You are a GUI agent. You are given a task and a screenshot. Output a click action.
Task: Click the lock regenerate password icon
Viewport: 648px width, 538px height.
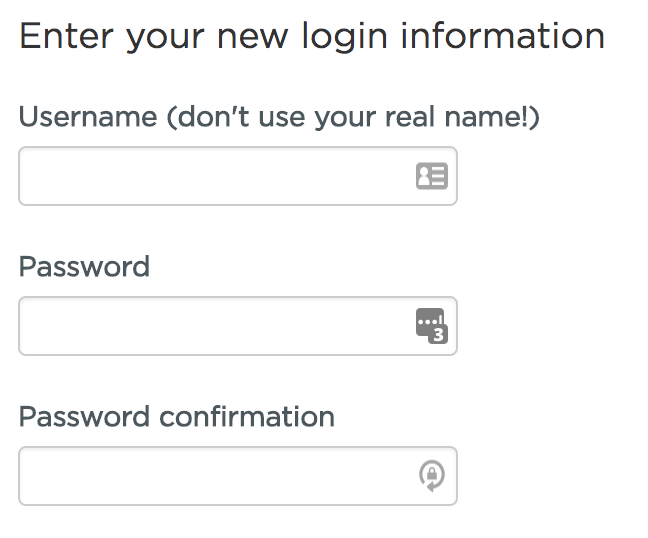click(x=432, y=476)
